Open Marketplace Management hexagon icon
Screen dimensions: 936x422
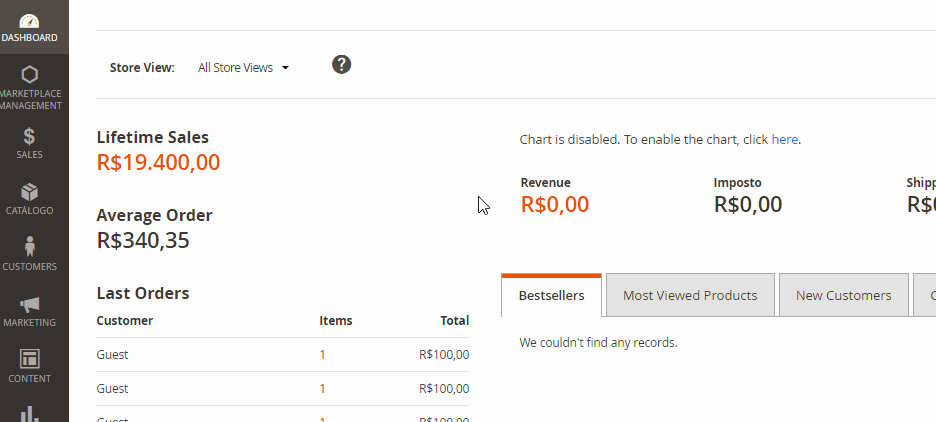[x=29, y=75]
